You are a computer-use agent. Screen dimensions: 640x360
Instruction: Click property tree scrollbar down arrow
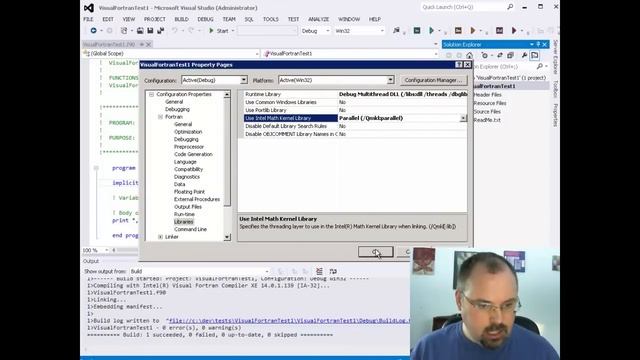(x=227, y=237)
